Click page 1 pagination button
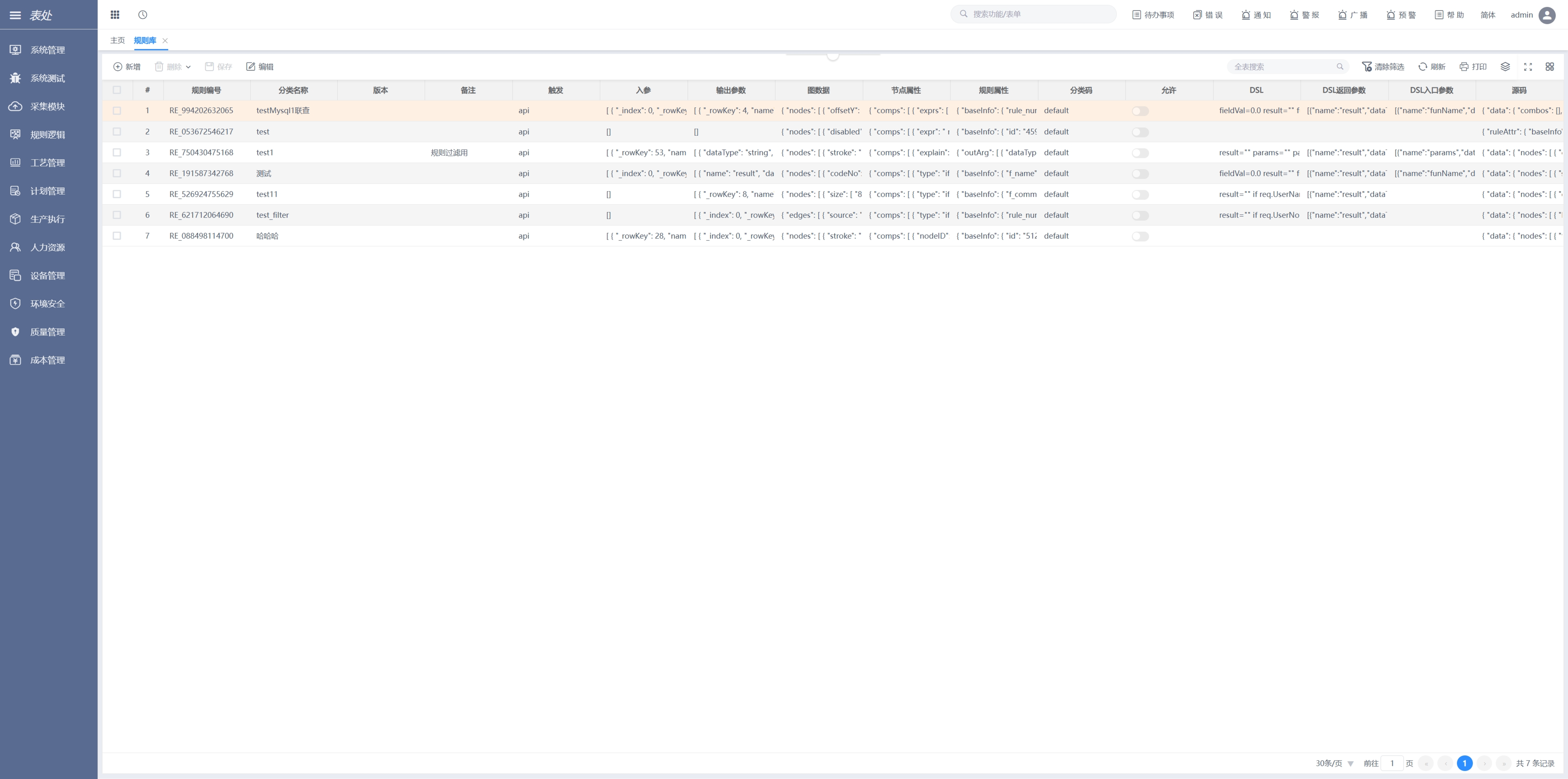1568x779 pixels. click(1465, 763)
